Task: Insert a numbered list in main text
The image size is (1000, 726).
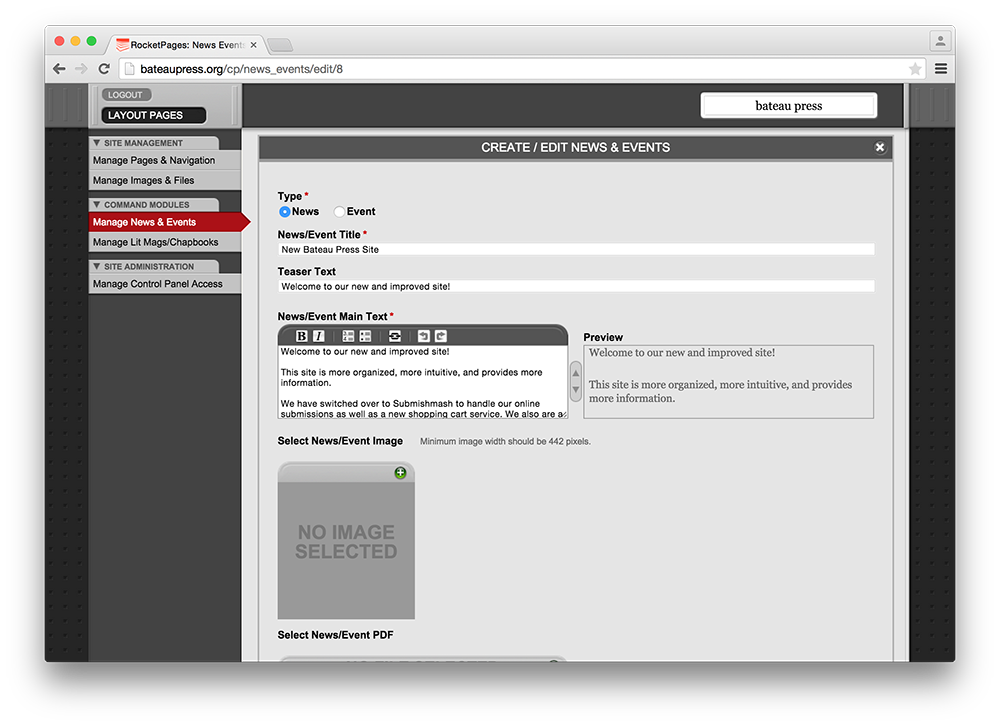Action: tap(348, 337)
